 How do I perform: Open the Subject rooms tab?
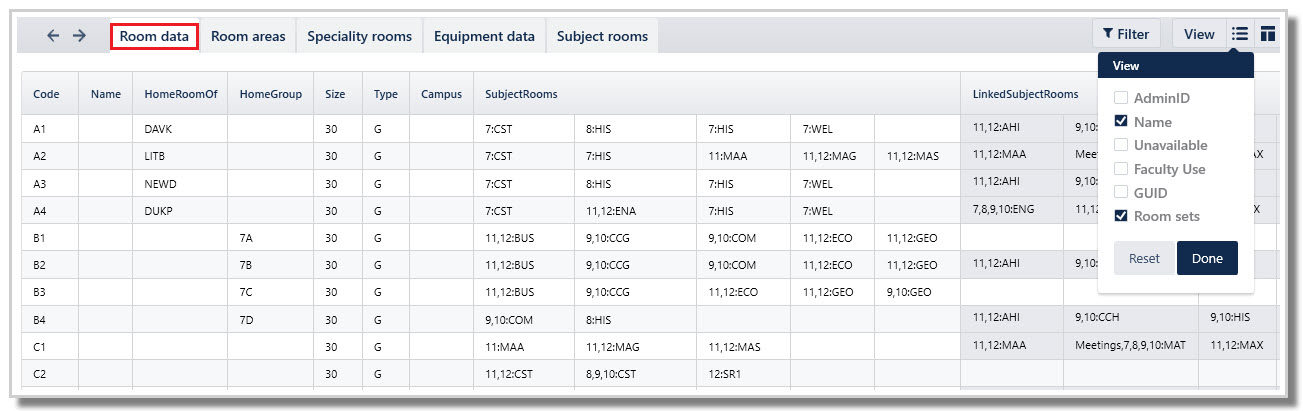coord(602,36)
